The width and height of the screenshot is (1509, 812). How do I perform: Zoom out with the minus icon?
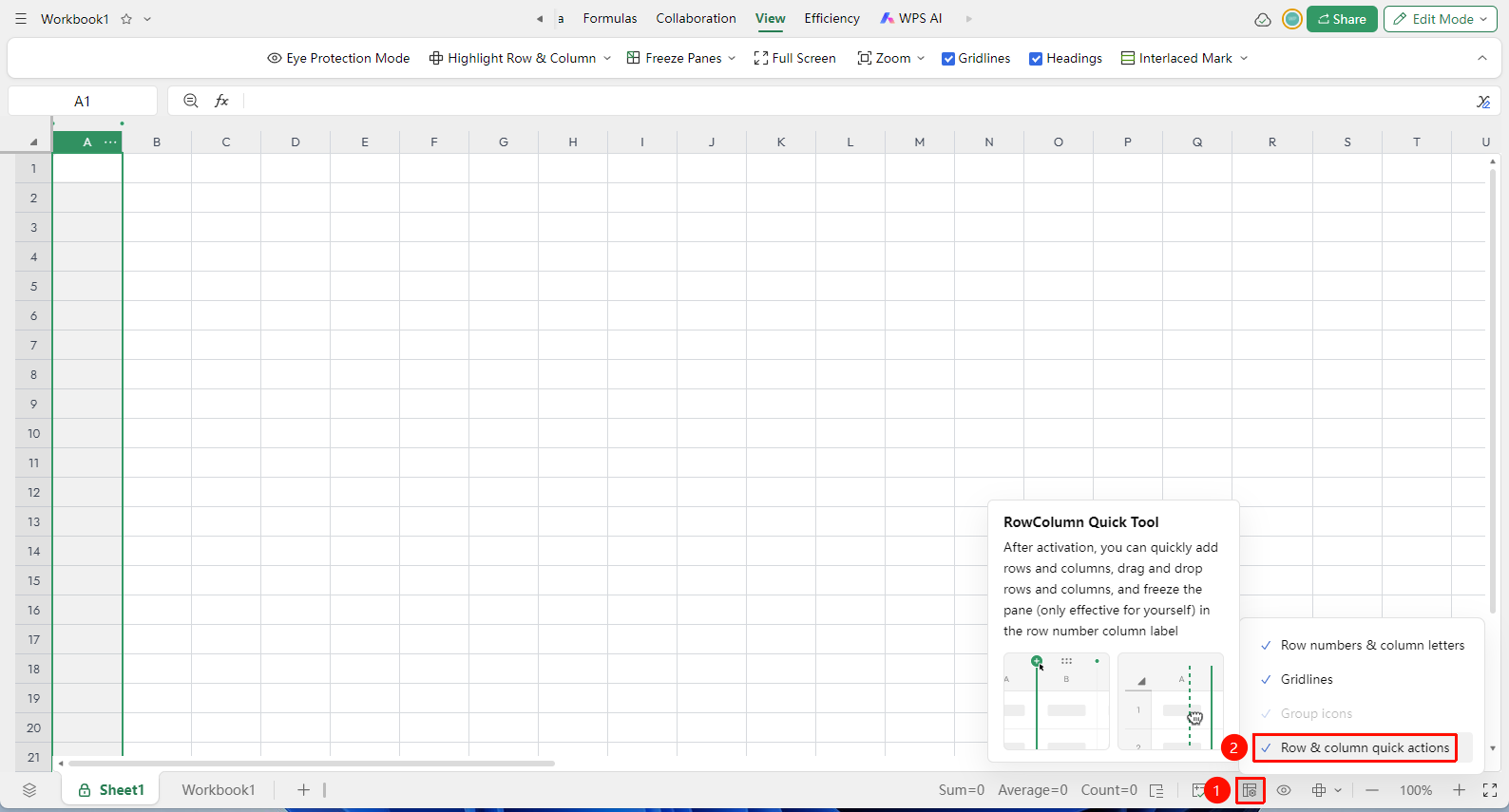(x=1372, y=790)
